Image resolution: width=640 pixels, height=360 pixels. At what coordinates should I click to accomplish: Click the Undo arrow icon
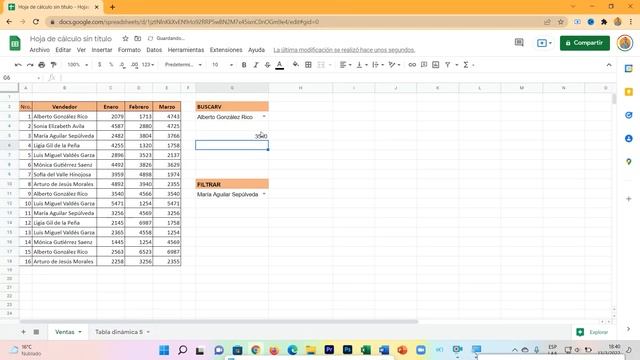(18, 65)
